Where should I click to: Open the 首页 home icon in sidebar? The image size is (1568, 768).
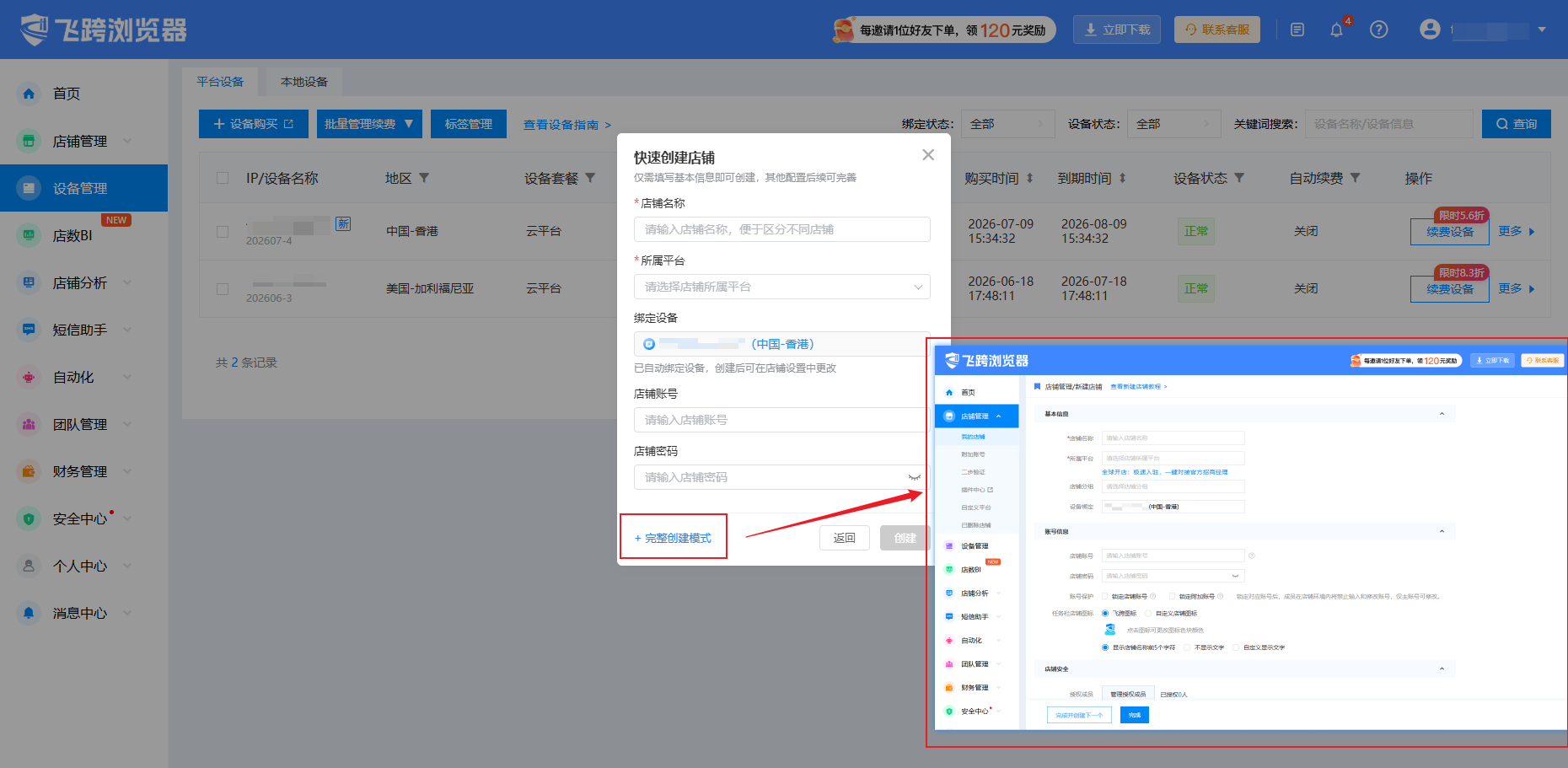pos(29,94)
